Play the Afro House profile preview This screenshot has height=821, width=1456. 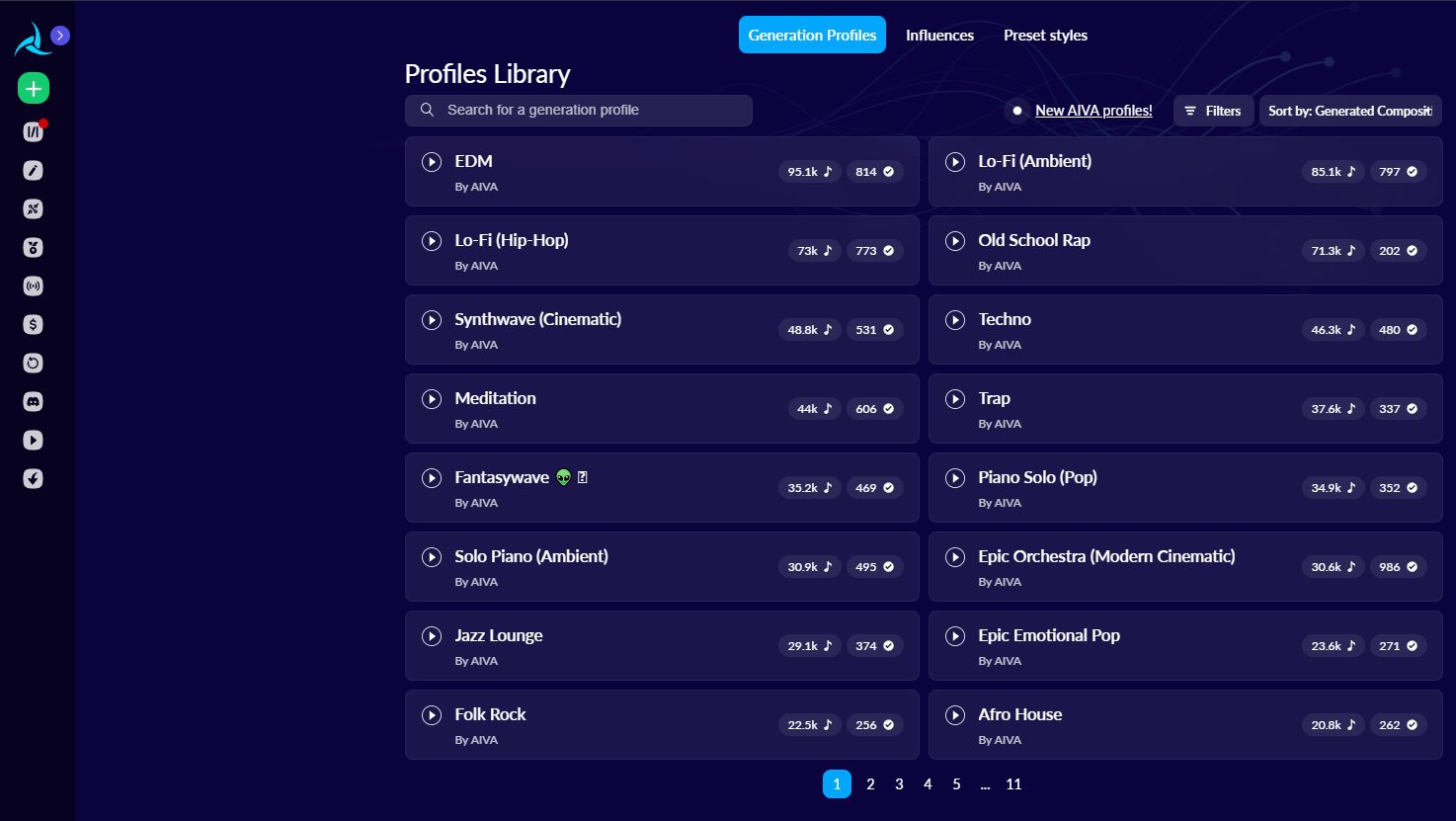955,715
